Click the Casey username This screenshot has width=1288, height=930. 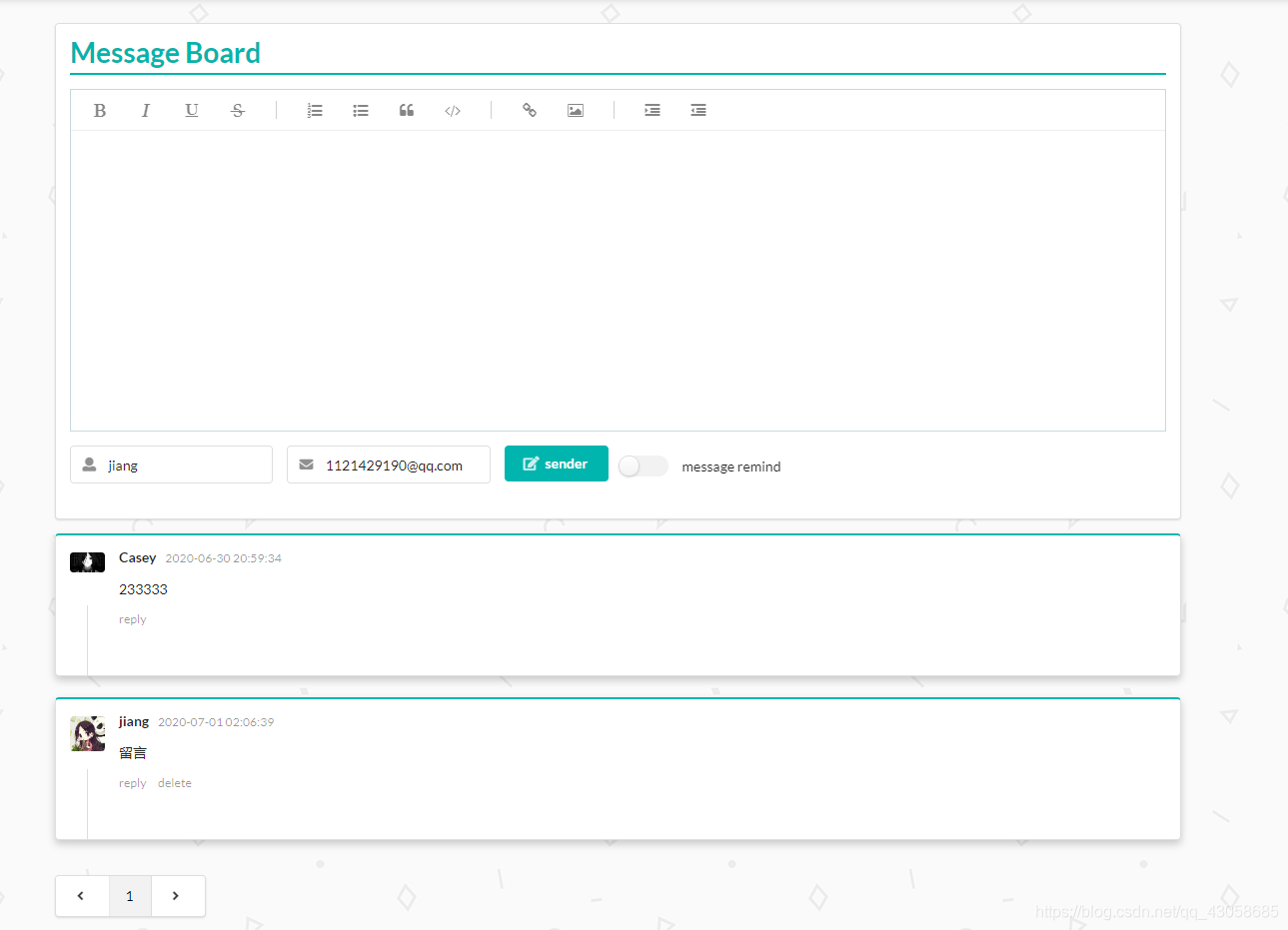point(138,557)
